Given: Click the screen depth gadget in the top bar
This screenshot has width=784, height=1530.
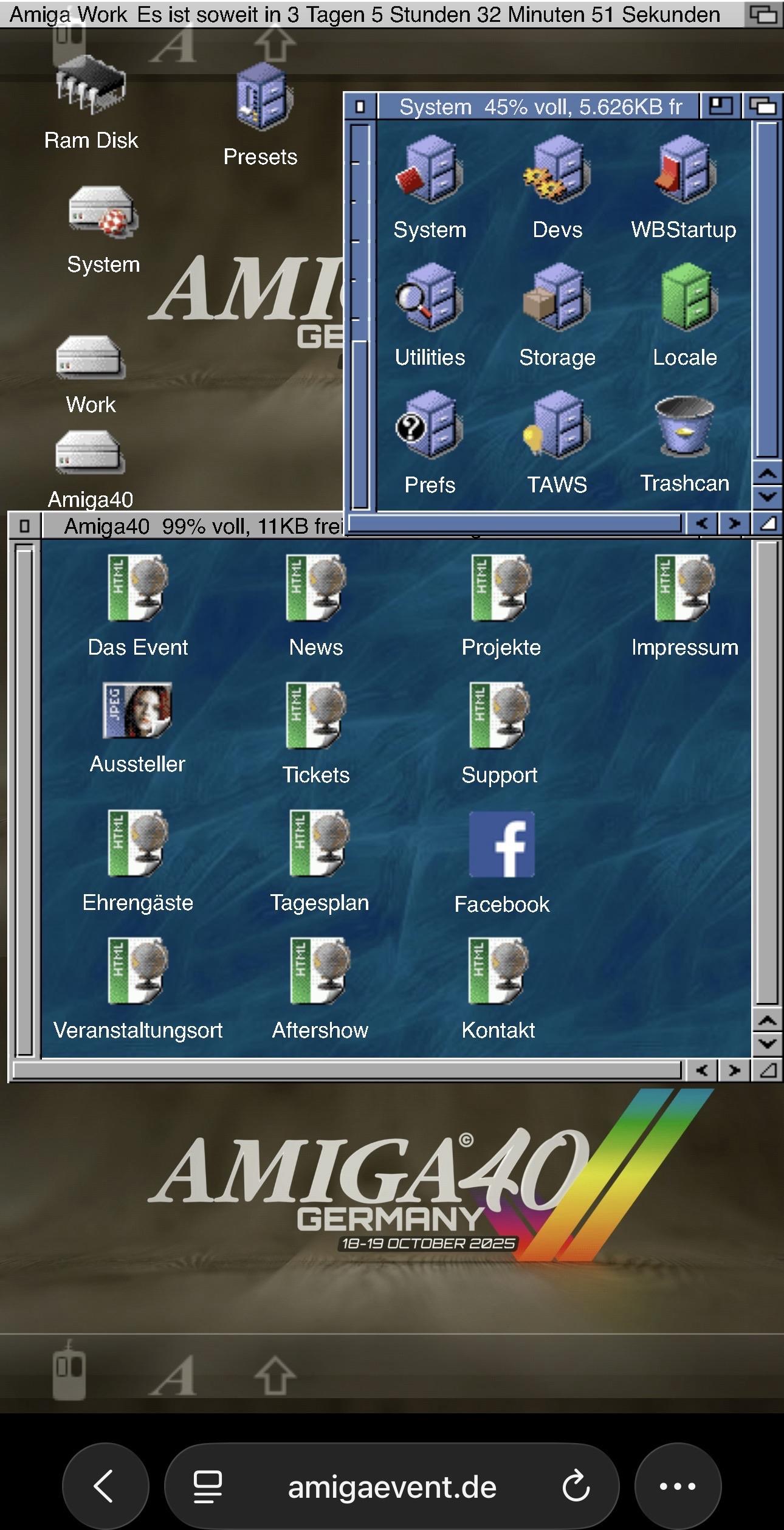Looking at the screenshot, I should [x=764, y=14].
